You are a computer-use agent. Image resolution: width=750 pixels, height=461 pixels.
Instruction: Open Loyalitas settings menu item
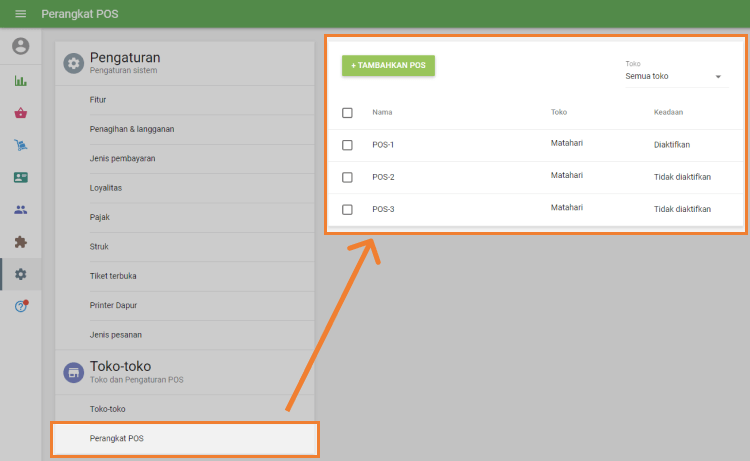(x=106, y=187)
